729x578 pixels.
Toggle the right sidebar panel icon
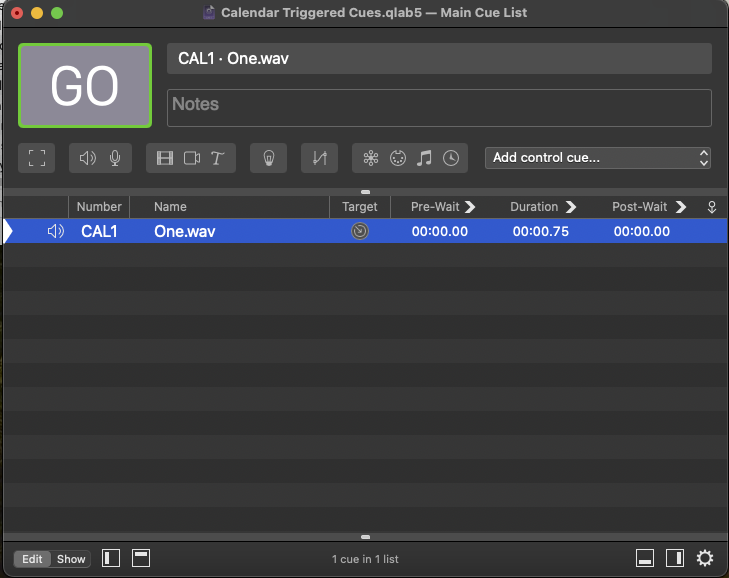click(x=675, y=558)
